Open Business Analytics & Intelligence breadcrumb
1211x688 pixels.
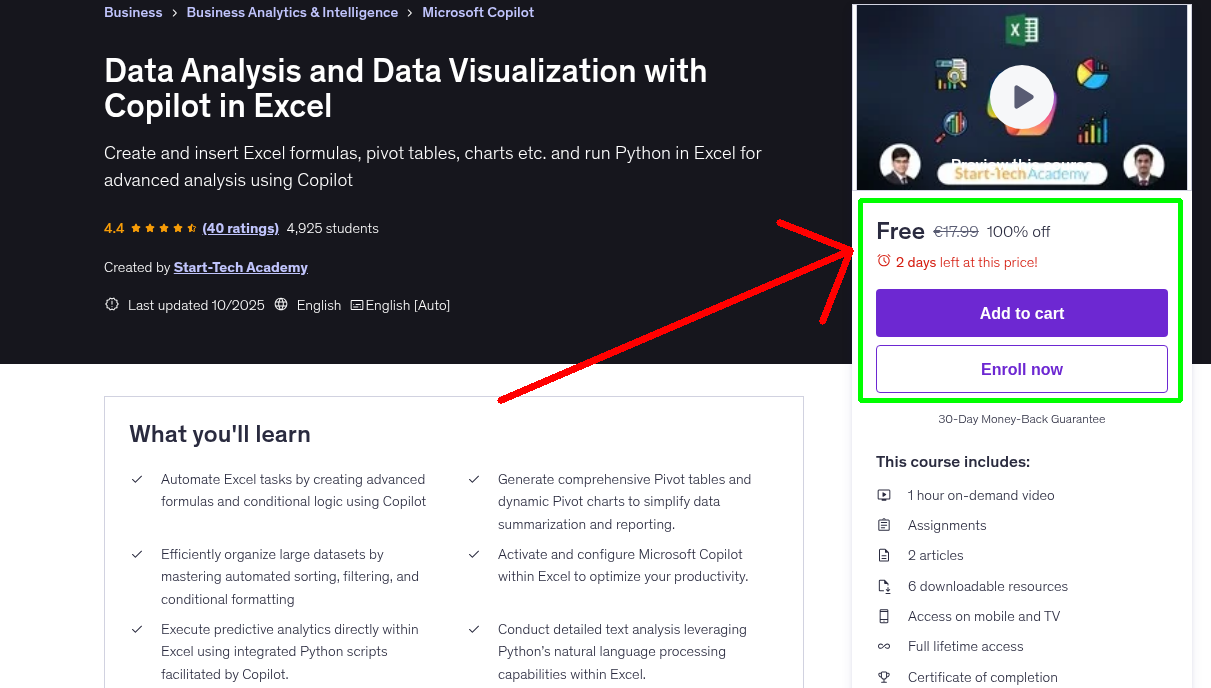coord(292,11)
